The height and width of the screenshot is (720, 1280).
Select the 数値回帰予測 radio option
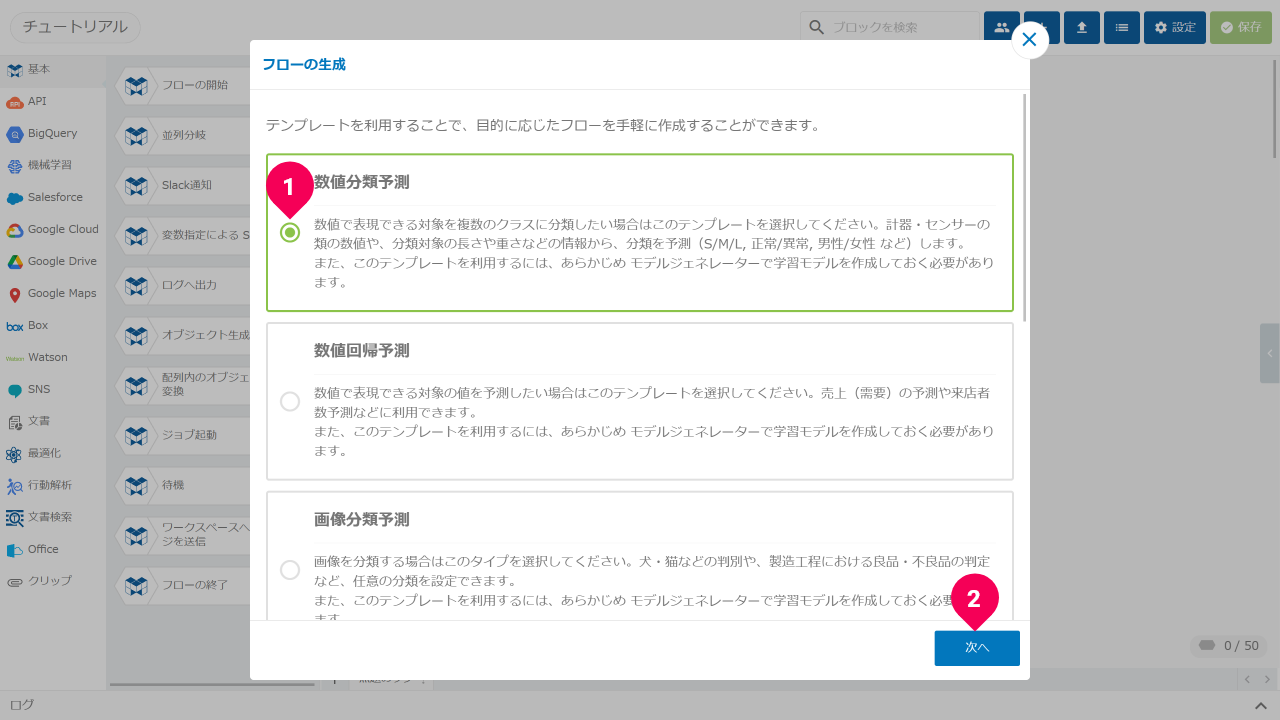[x=290, y=401]
